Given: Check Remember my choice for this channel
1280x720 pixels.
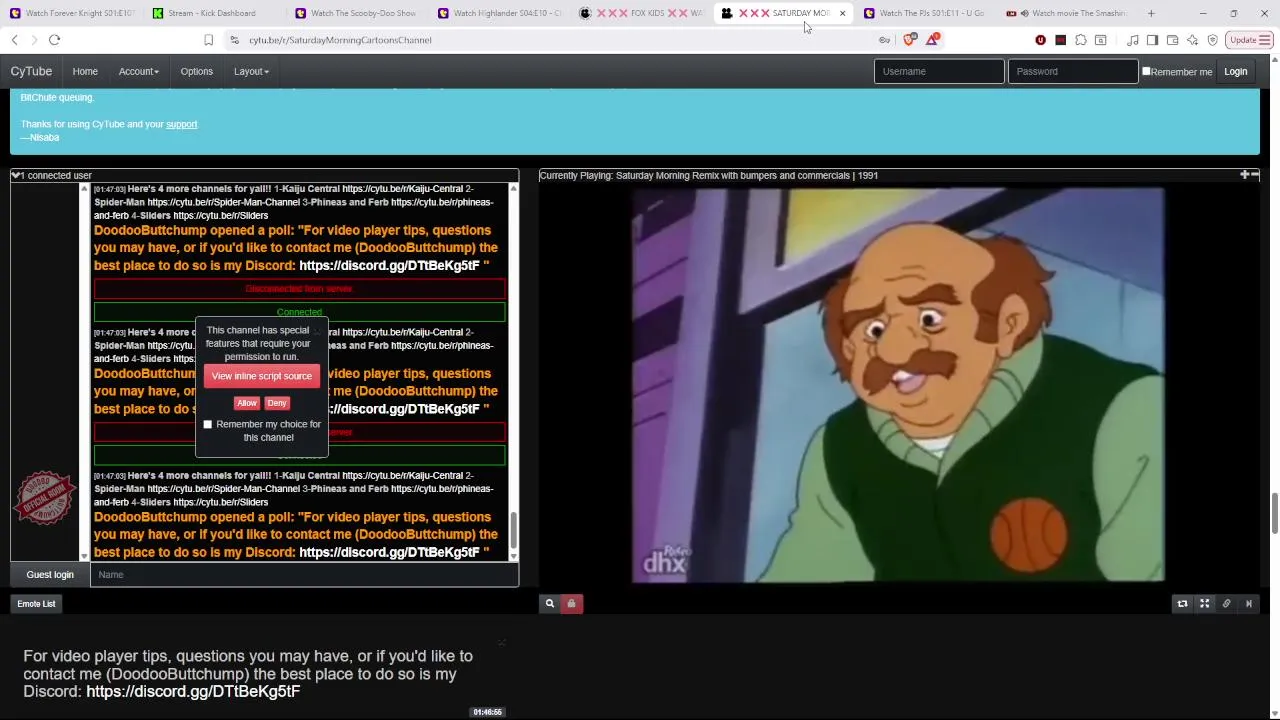Looking at the screenshot, I should (208, 425).
